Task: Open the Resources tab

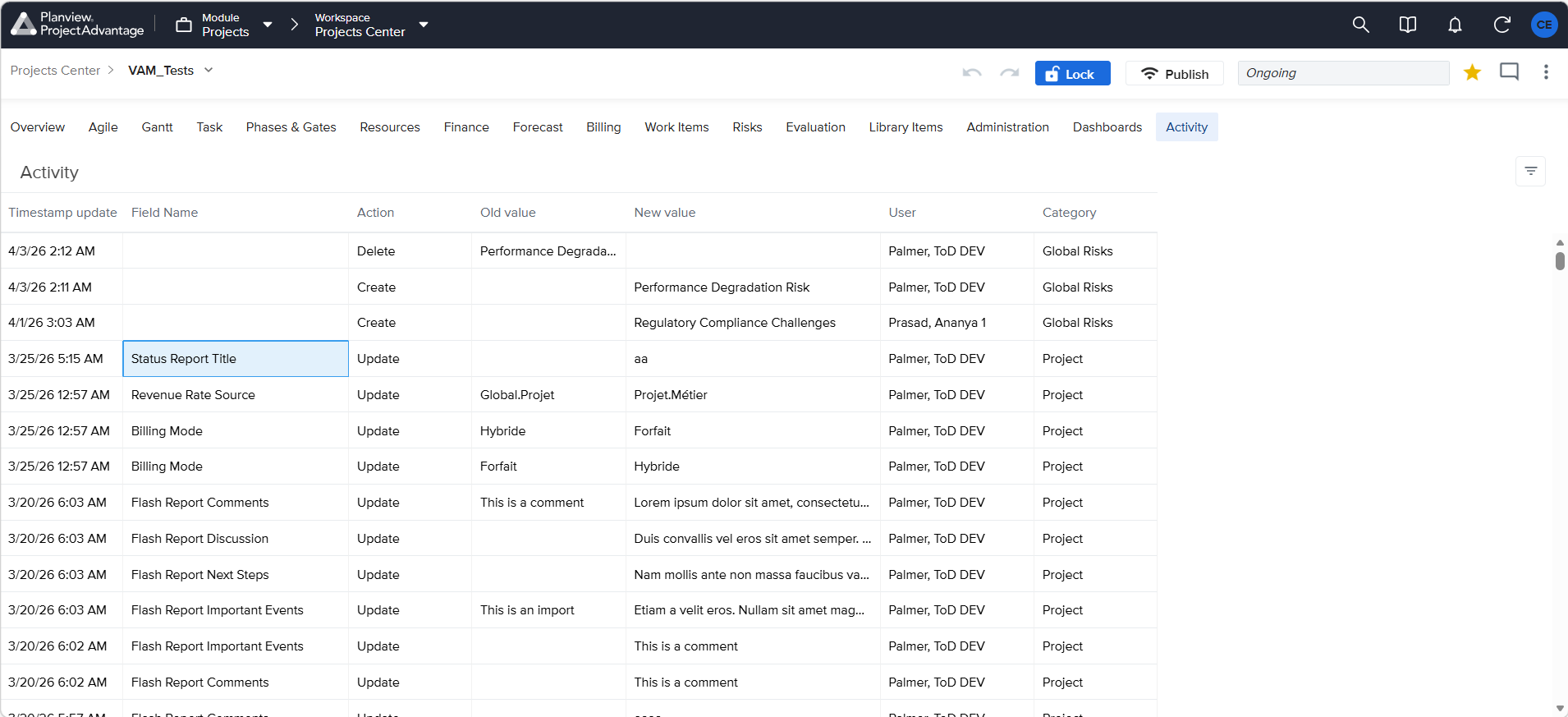Action: pyautogui.click(x=390, y=127)
